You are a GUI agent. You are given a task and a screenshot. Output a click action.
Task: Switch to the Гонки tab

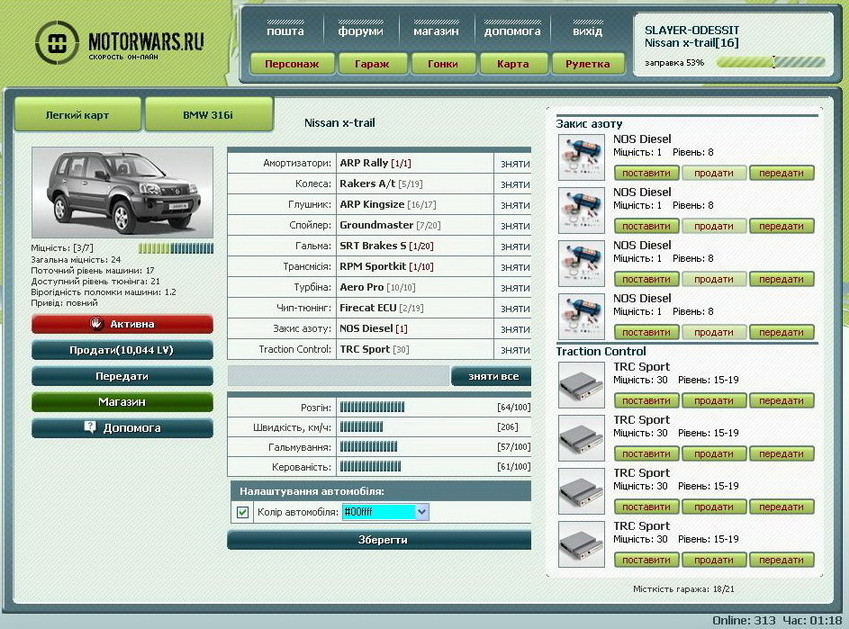pyautogui.click(x=443, y=64)
